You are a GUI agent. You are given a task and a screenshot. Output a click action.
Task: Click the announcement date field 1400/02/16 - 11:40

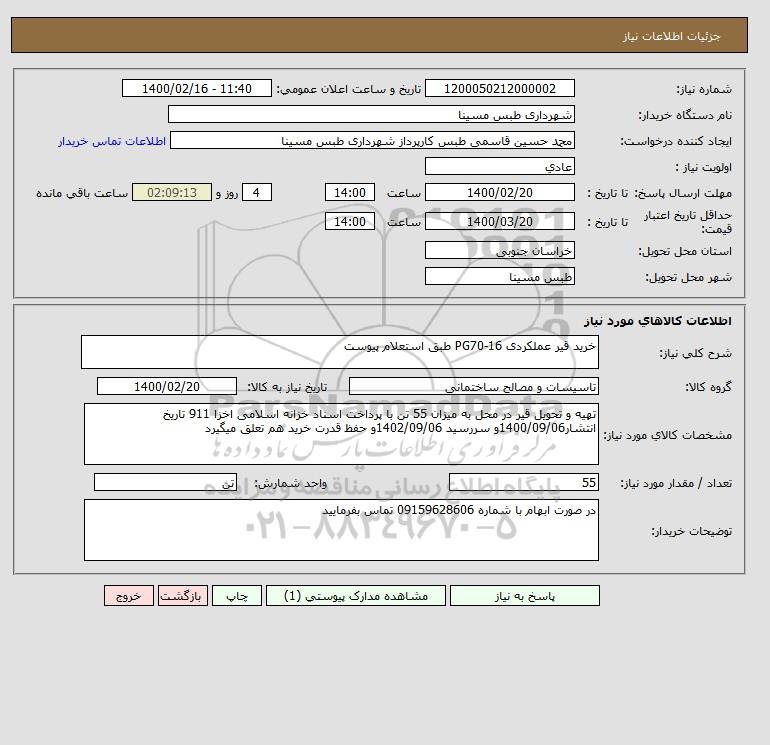[196, 89]
